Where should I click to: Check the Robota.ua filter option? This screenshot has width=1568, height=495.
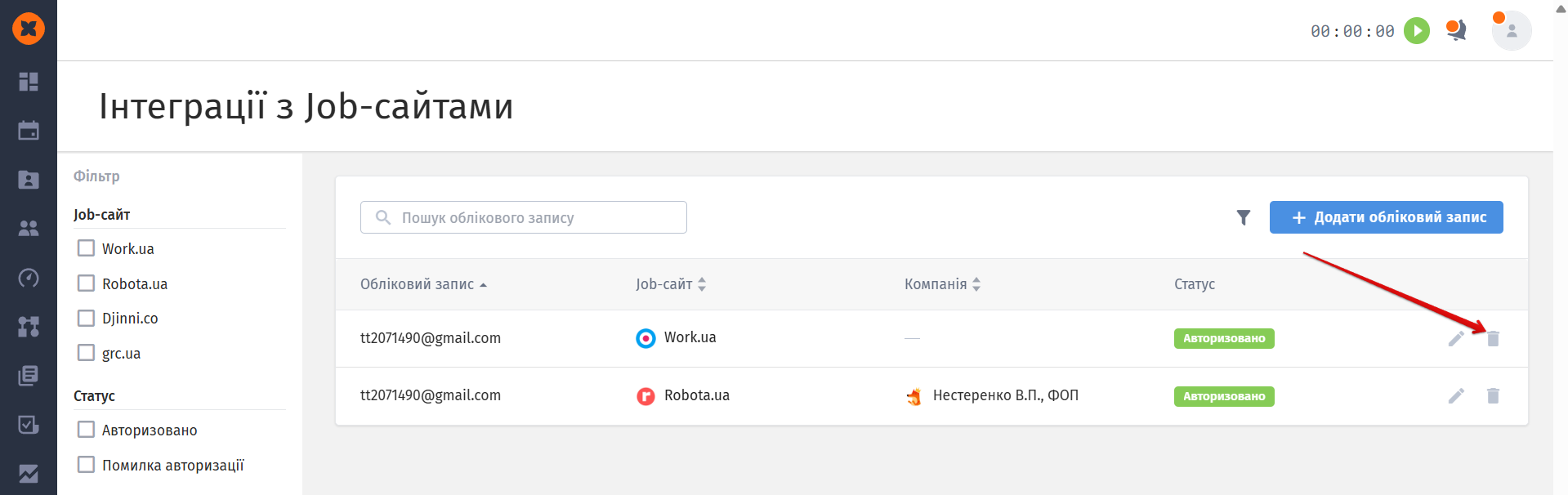(86, 283)
